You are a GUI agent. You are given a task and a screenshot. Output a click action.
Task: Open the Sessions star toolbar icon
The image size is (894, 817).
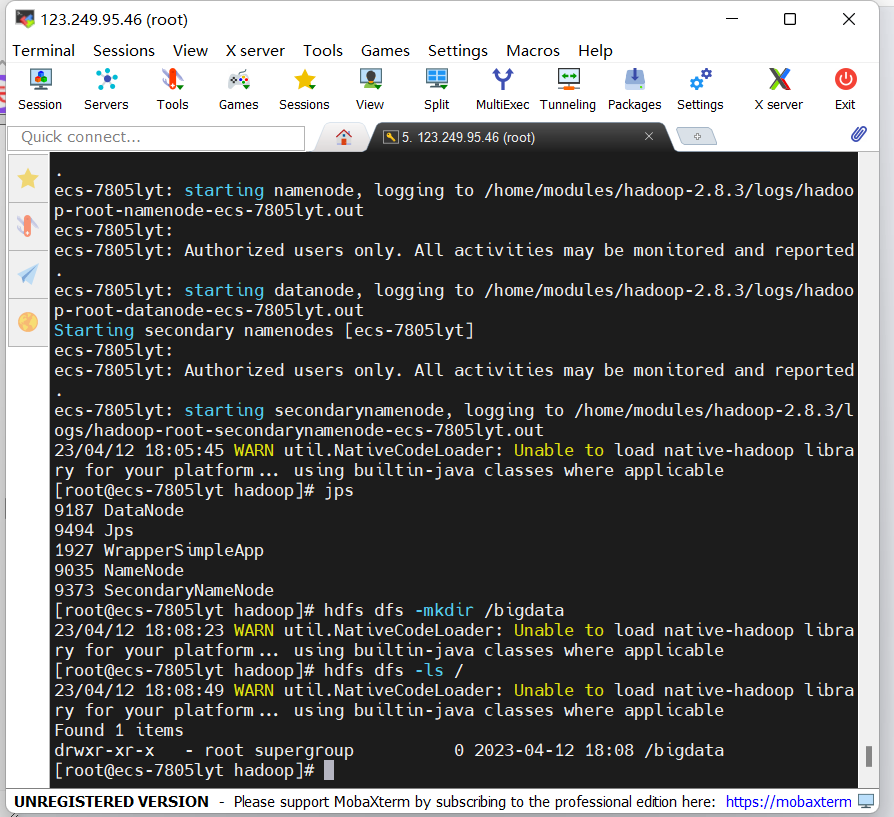pos(304,89)
